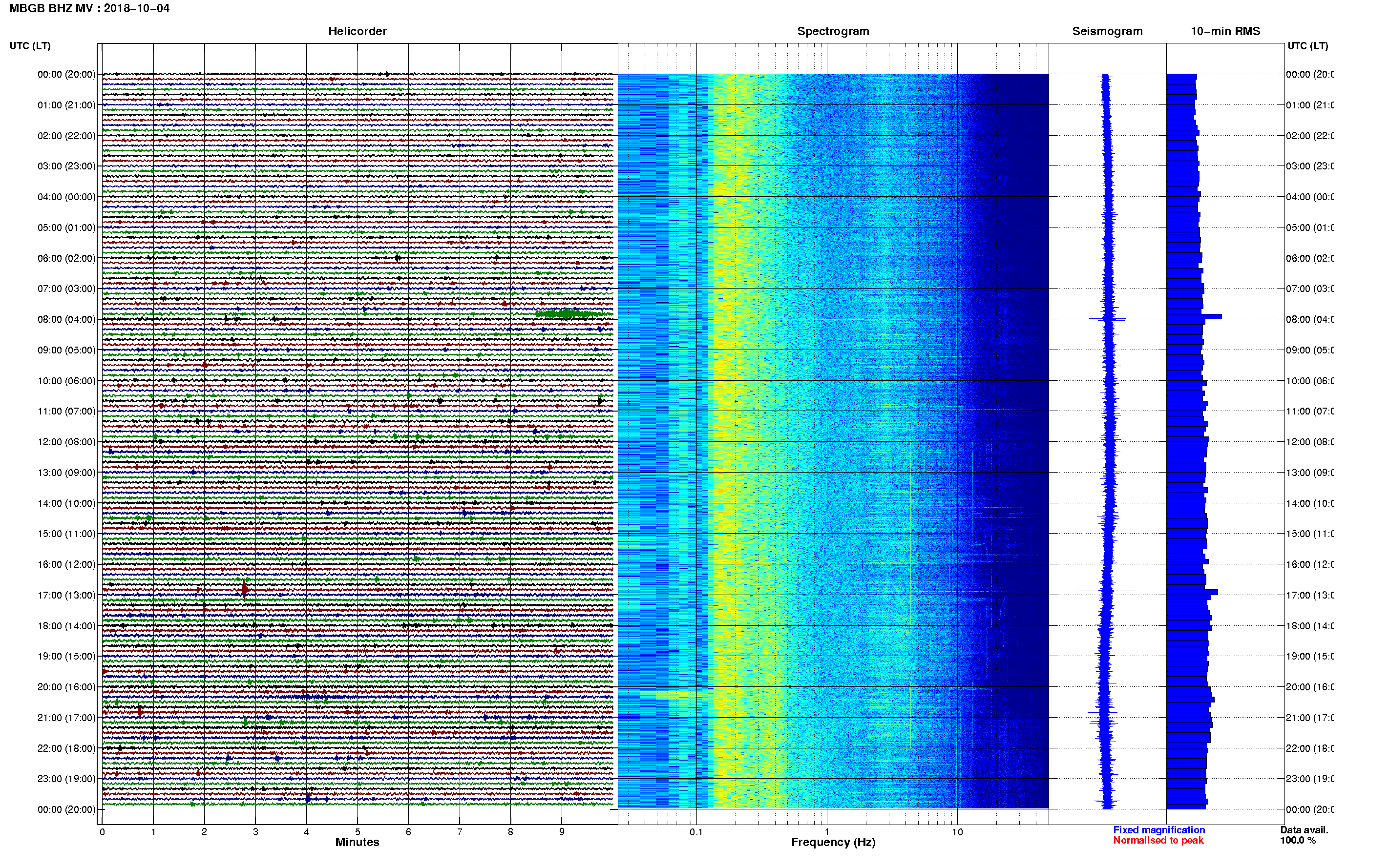Click the right-axis 12:00 time label

click(x=1310, y=442)
